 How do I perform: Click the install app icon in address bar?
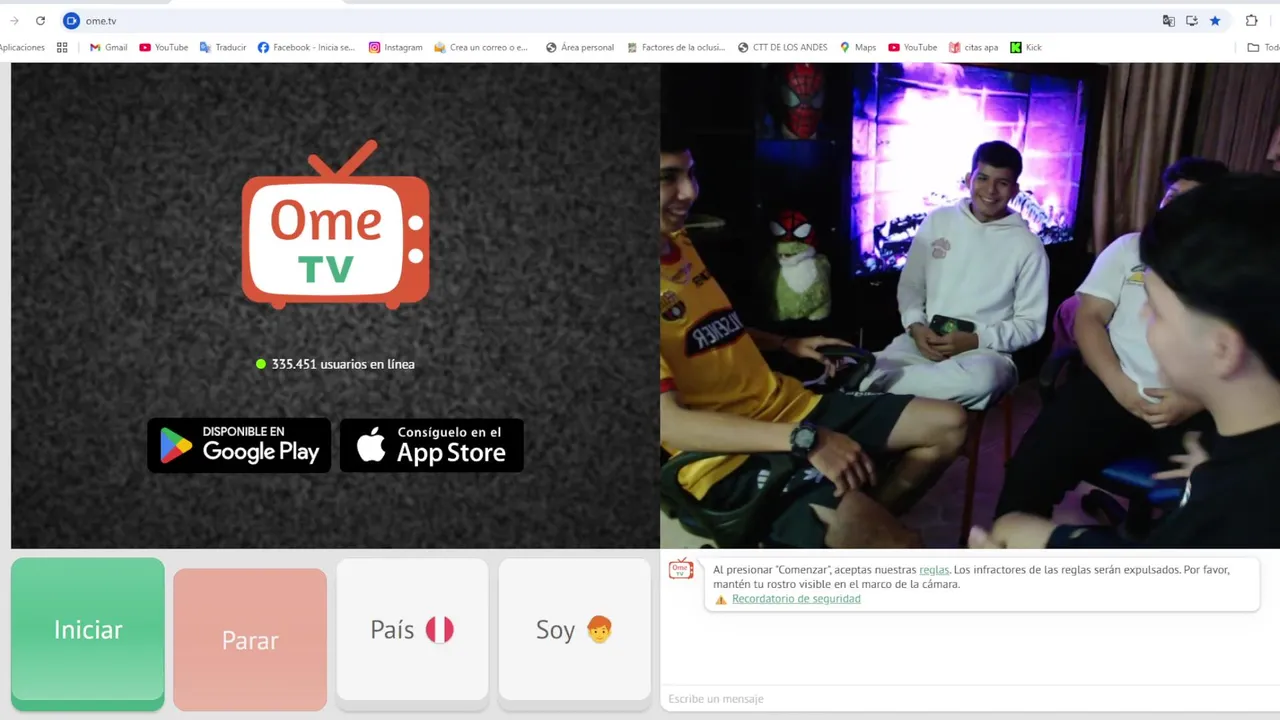[x=1192, y=21]
